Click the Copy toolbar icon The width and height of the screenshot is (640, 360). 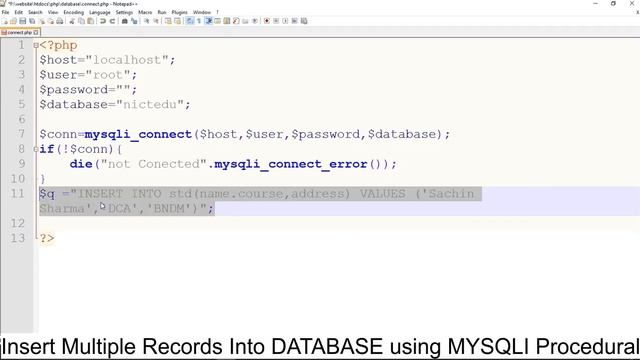point(81,21)
